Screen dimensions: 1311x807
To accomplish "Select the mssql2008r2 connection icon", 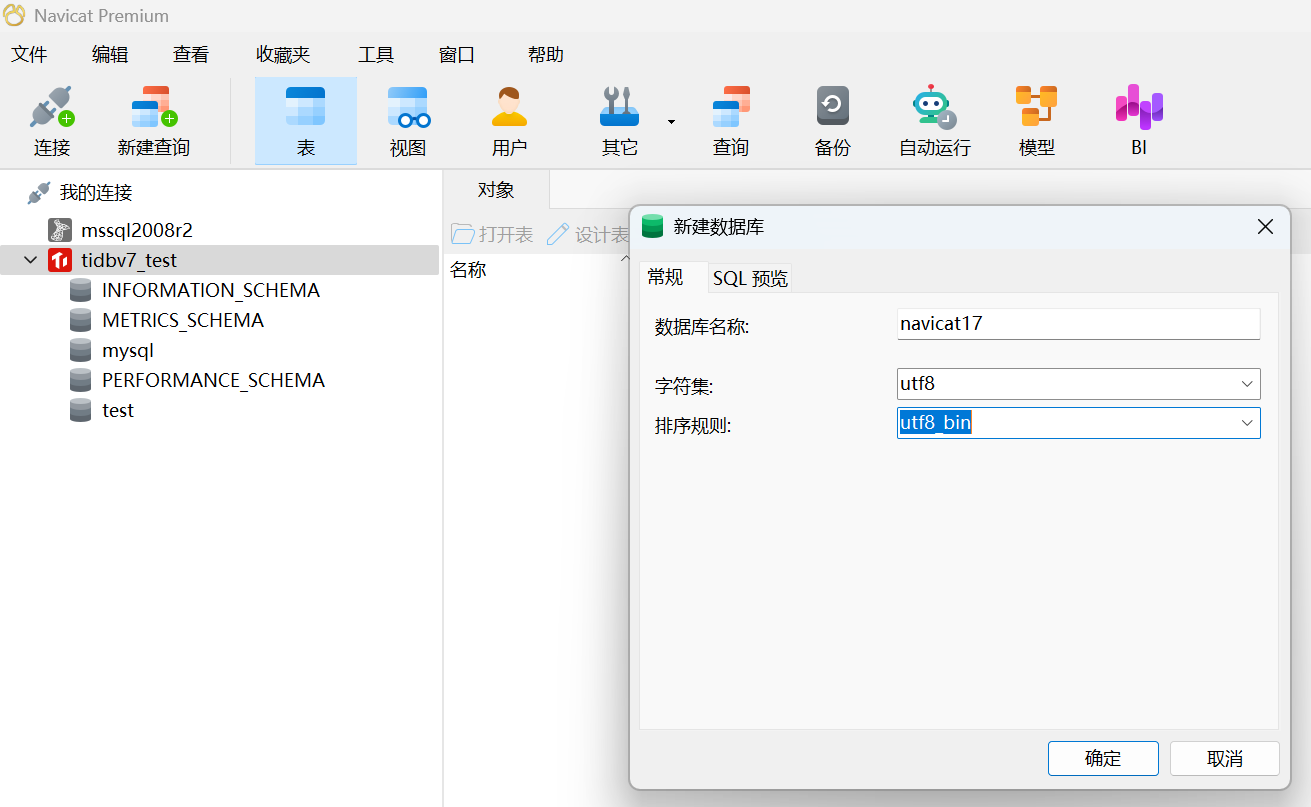I will (60, 230).
